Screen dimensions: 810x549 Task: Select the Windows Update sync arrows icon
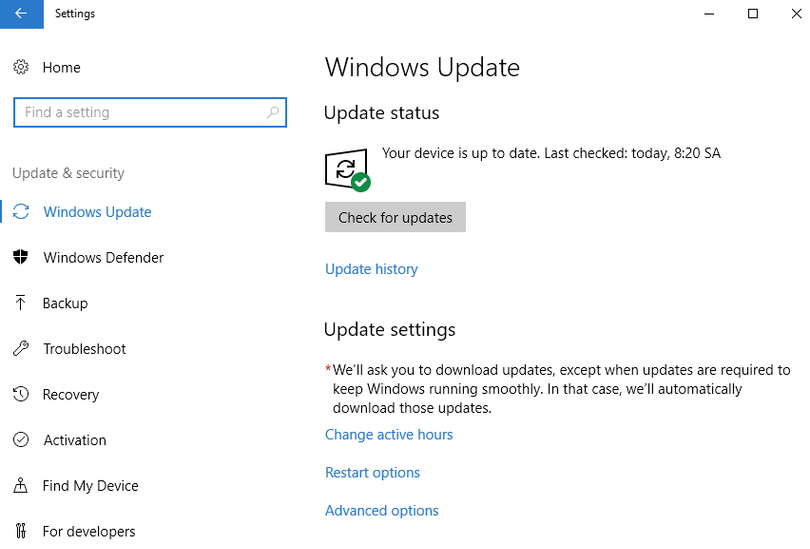pyautogui.click(x=21, y=212)
